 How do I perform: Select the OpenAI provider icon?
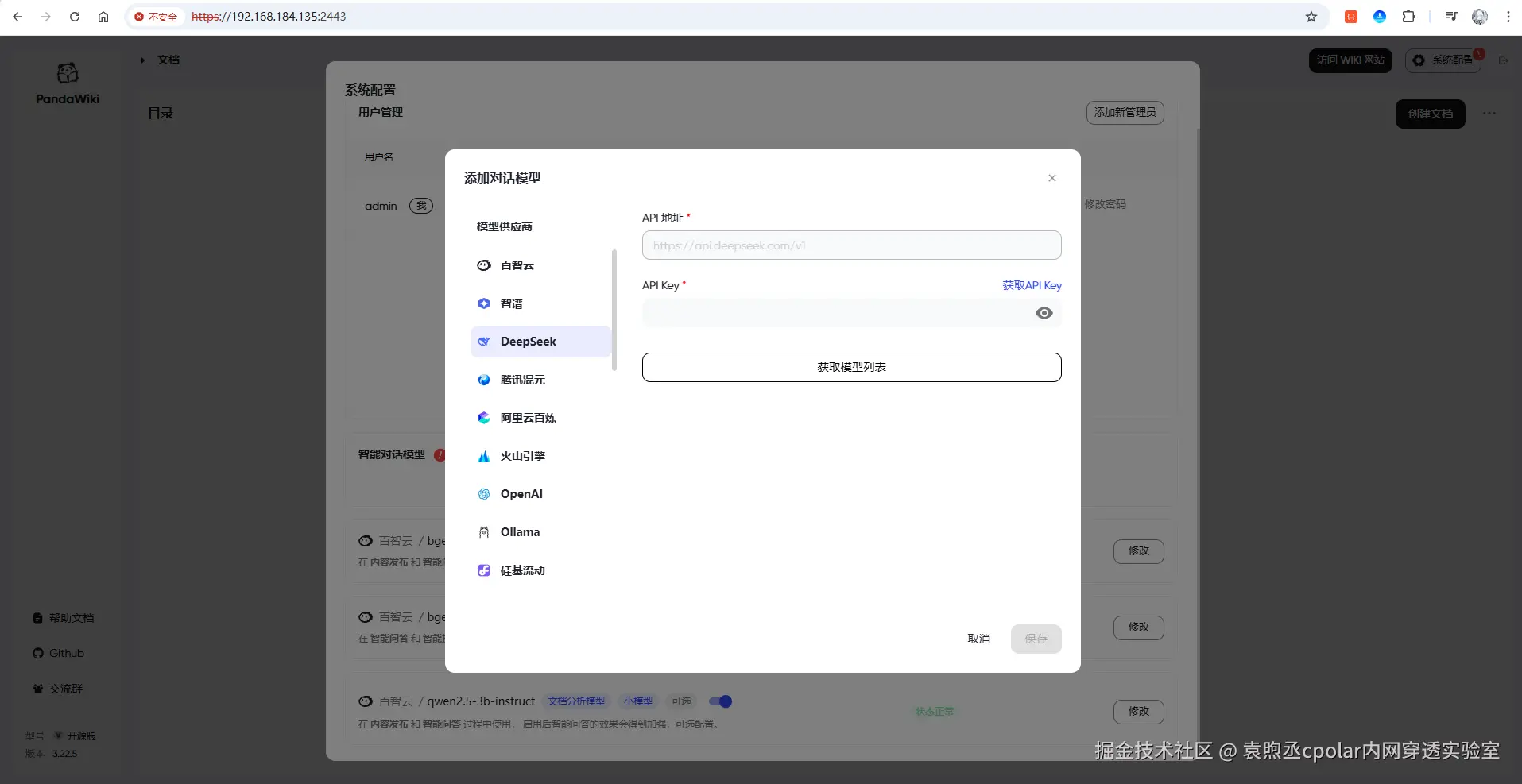pyautogui.click(x=484, y=494)
